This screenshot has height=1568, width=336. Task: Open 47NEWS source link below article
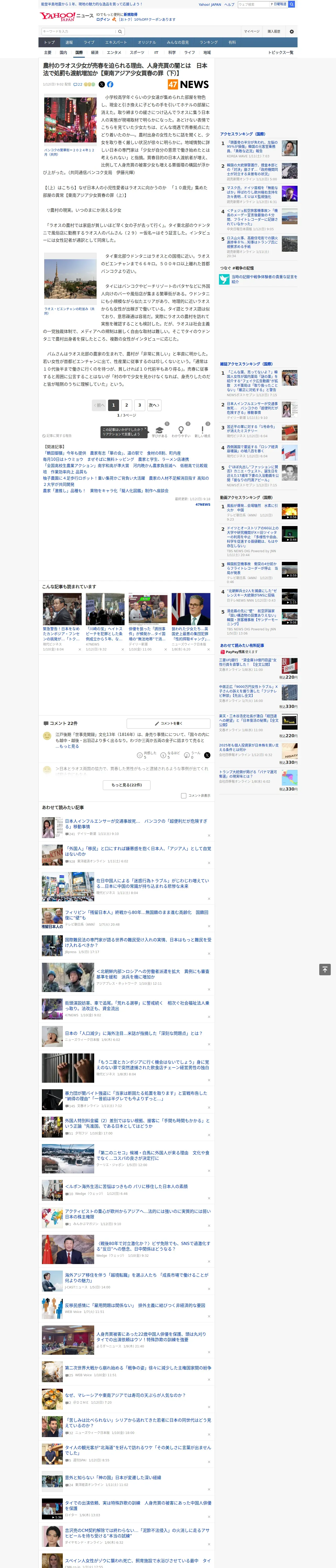203,504
